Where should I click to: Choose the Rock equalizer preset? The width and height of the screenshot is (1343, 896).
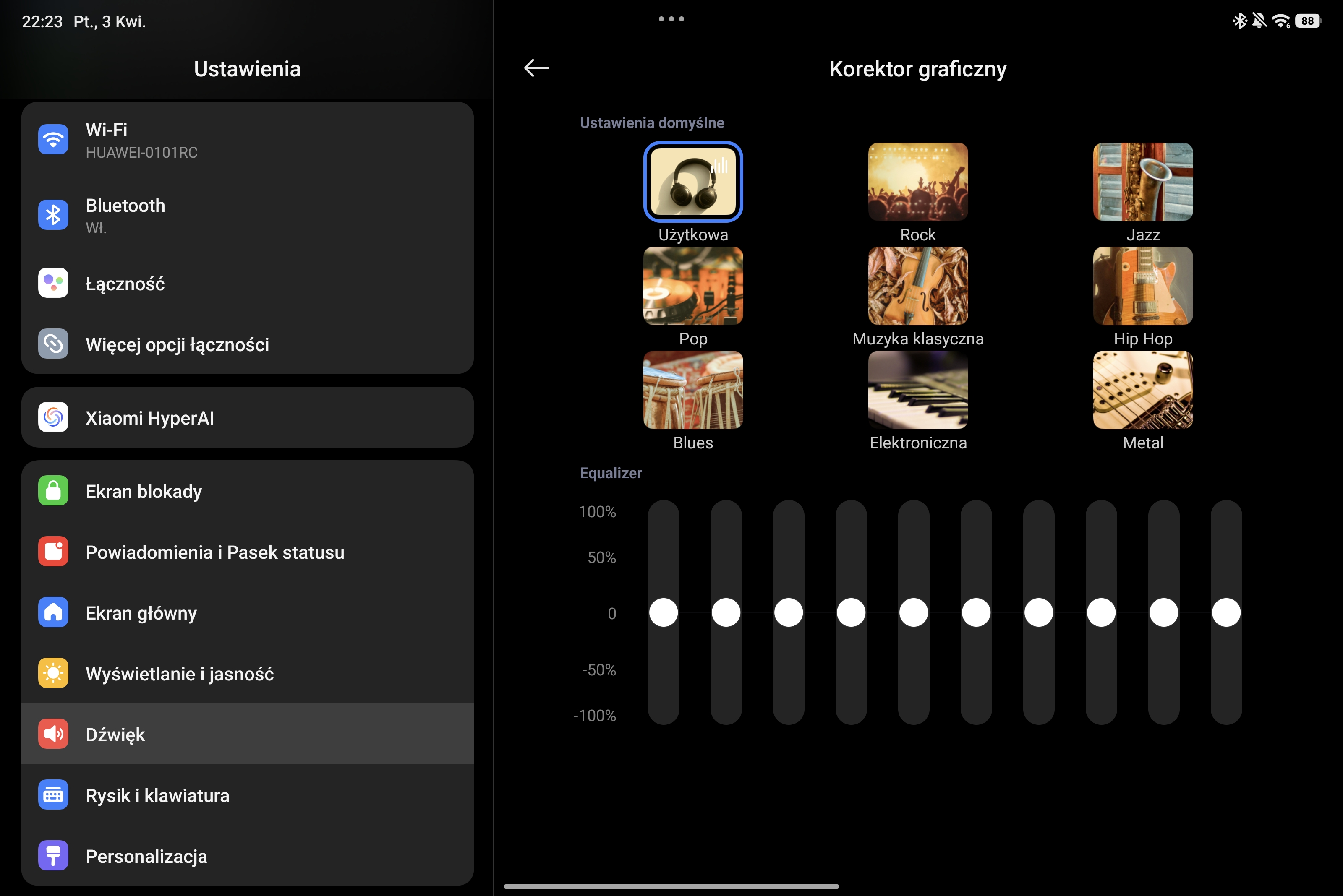pyautogui.click(x=917, y=182)
